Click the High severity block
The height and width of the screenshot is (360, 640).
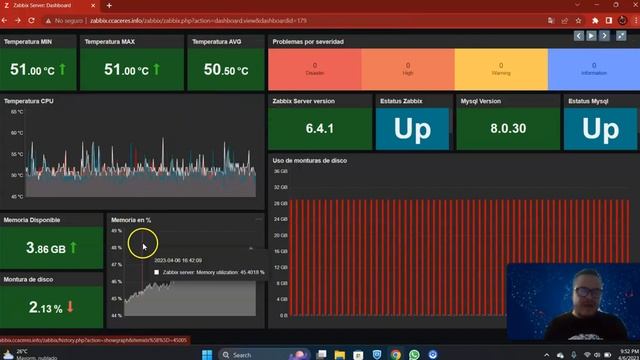408,69
